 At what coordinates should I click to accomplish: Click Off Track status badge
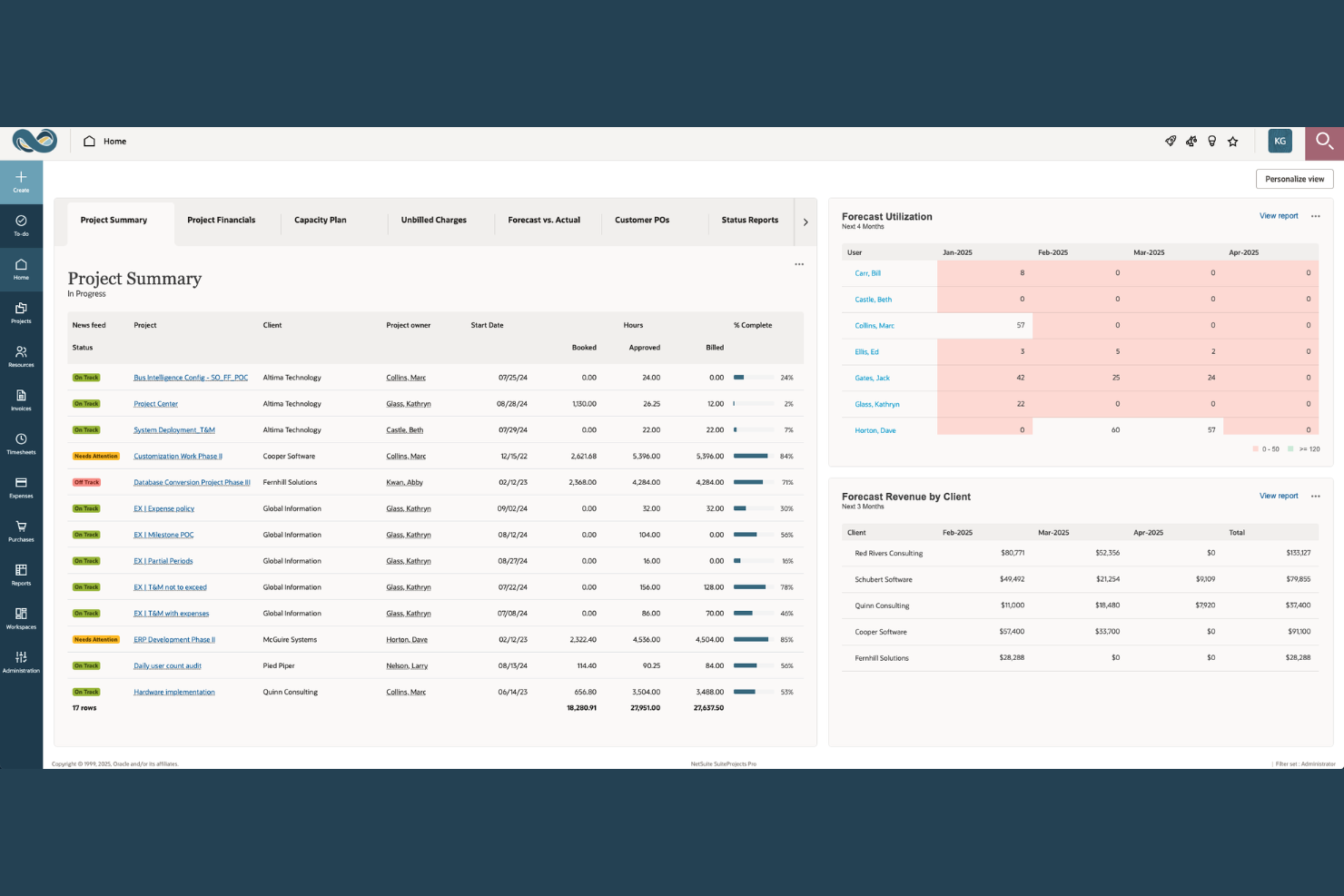(x=87, y=482)
